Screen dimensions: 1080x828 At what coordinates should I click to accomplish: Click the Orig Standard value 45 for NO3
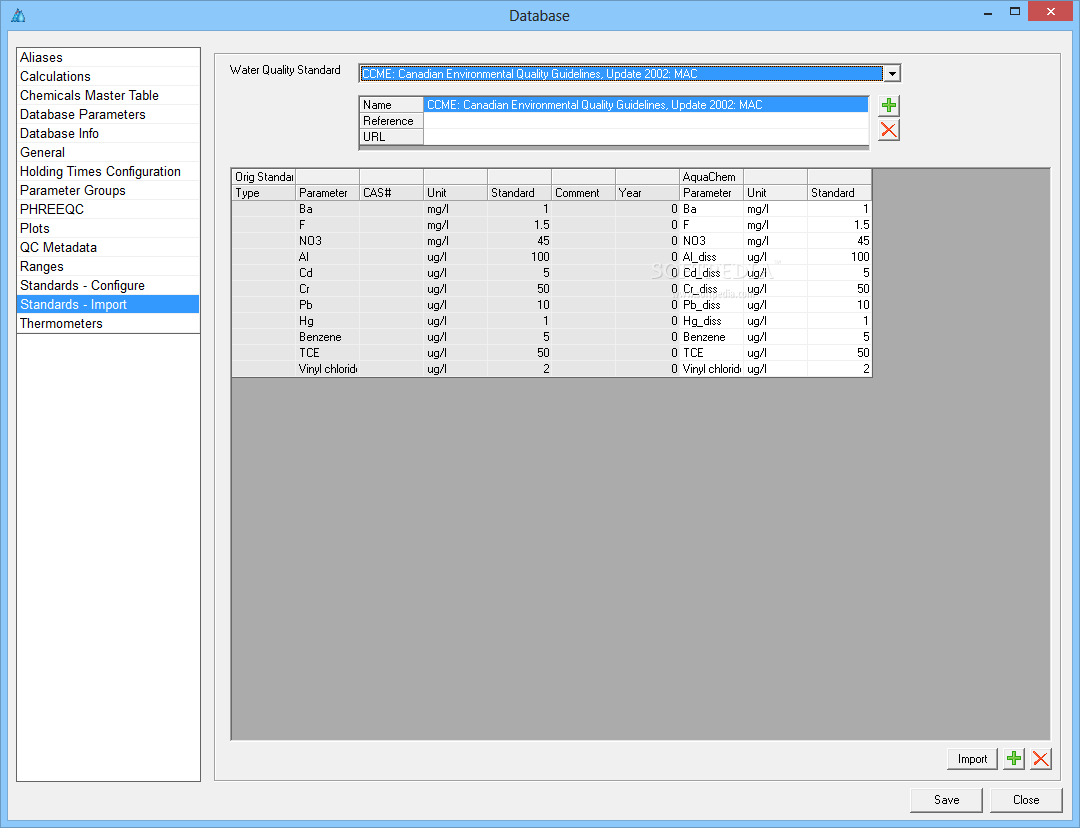(519, 240)
